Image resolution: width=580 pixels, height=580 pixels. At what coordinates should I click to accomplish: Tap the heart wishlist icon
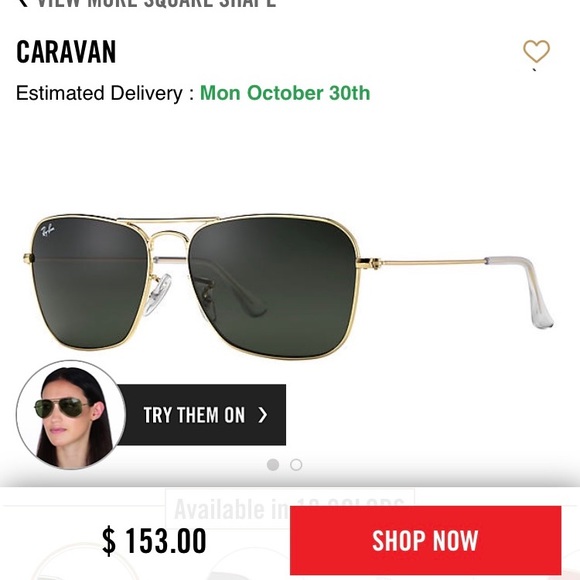click(536, 51)
